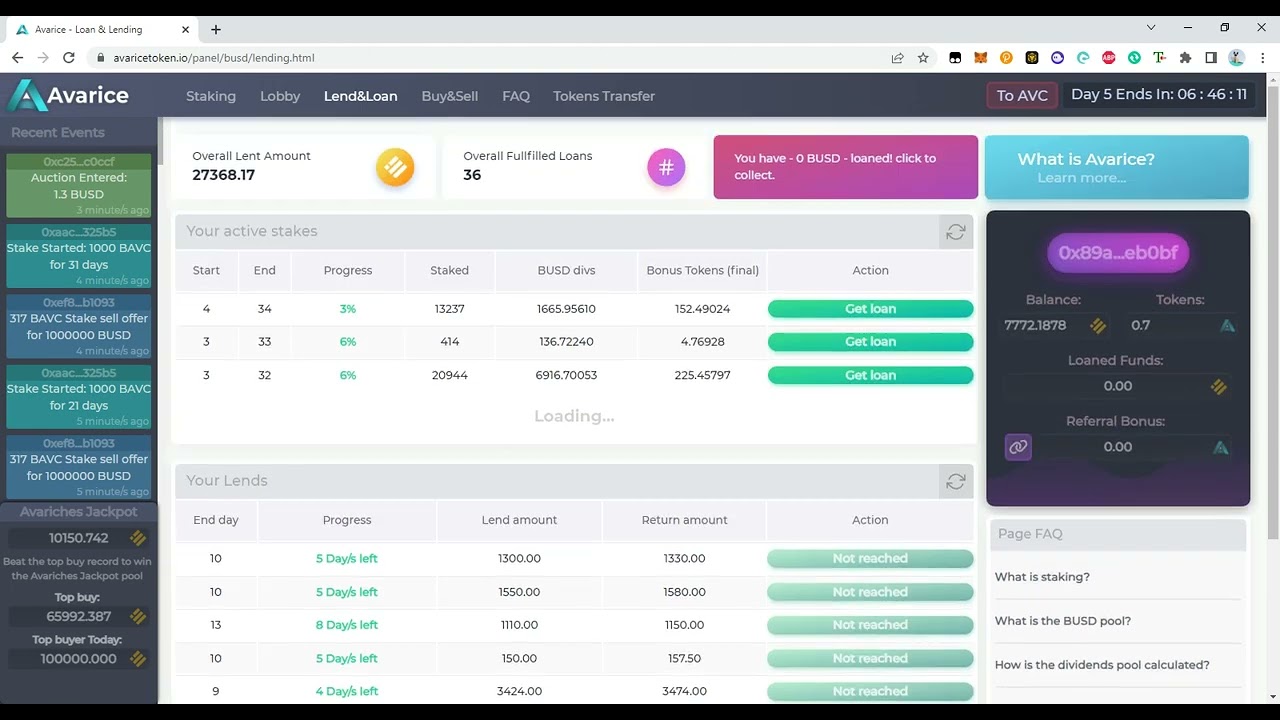Click the Day 5 Ends In countdown timer
The image size is (1280, 720).
(x=1159, y=95)
